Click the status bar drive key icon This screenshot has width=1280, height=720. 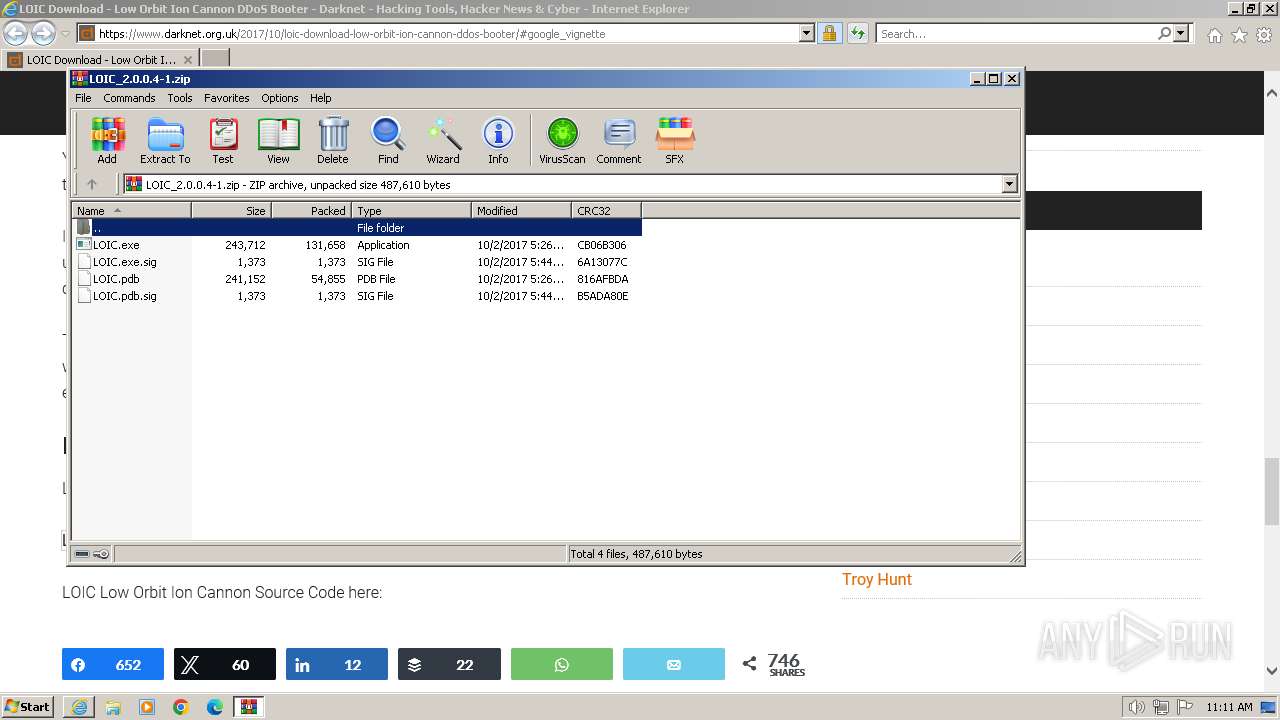click(101, 554)
